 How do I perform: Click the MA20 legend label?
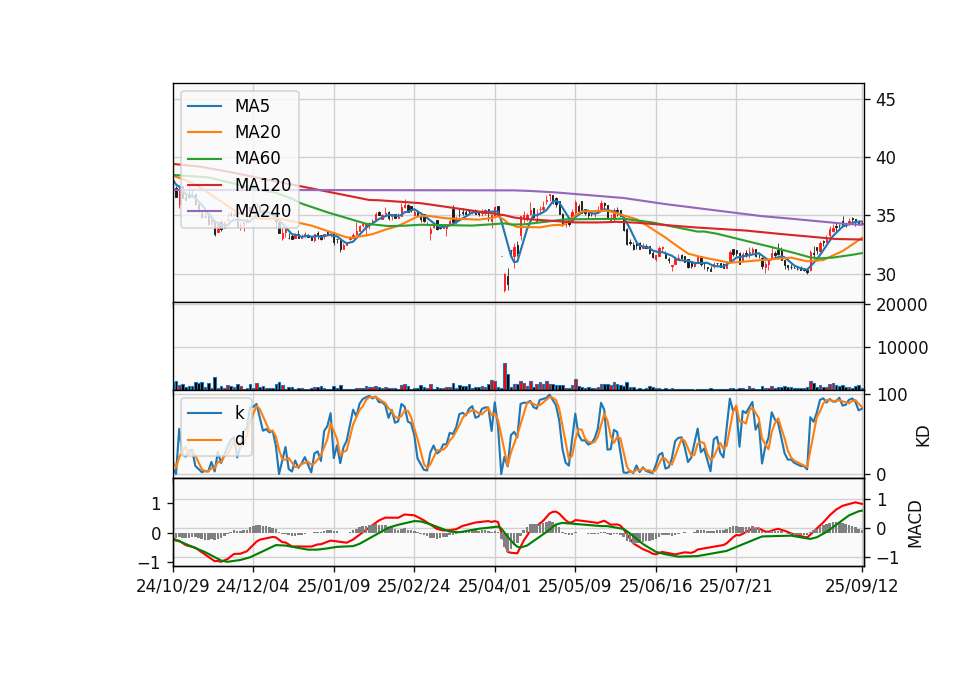point(257,132)
